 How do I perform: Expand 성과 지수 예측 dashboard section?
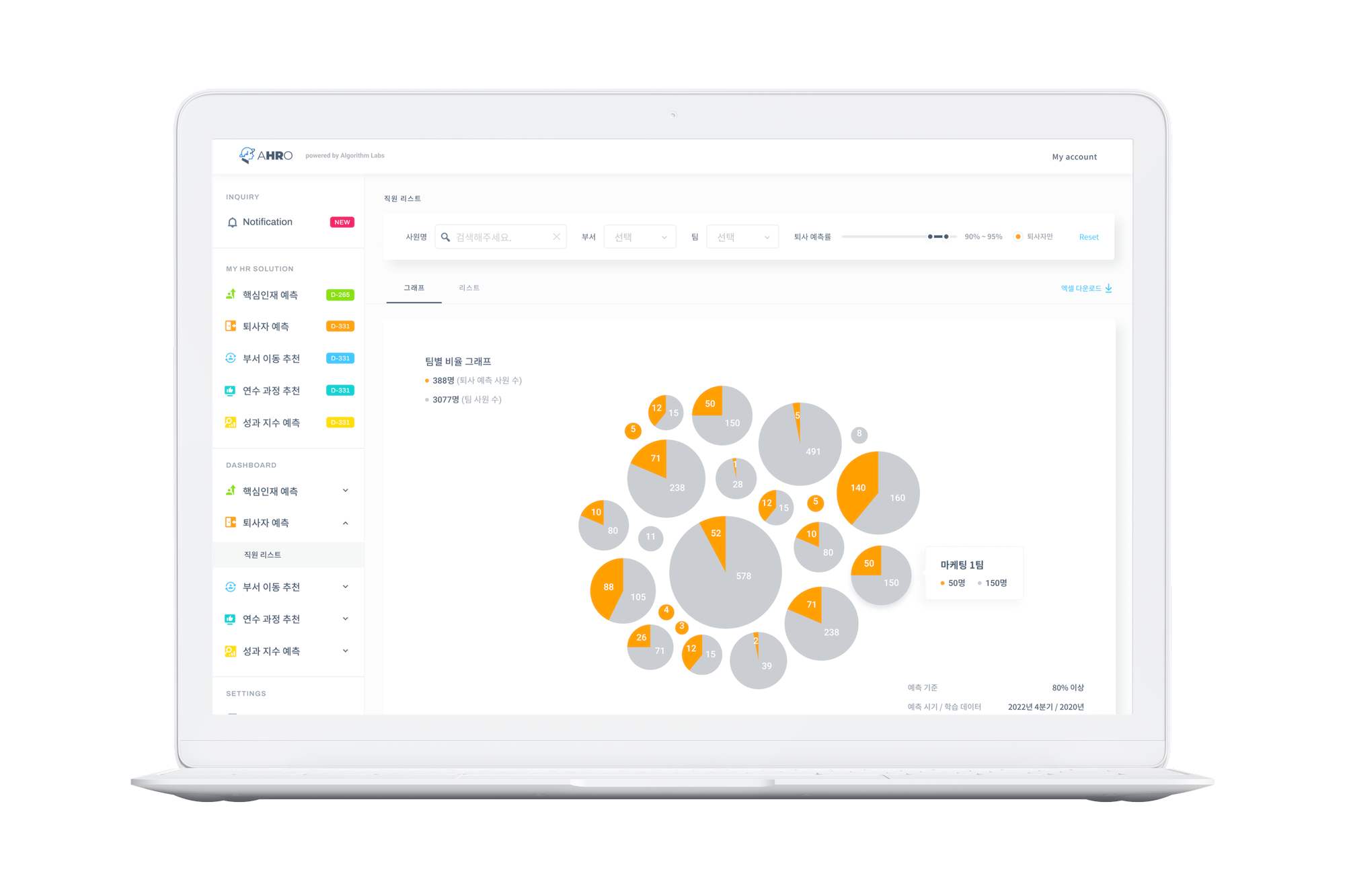[346, 651]
